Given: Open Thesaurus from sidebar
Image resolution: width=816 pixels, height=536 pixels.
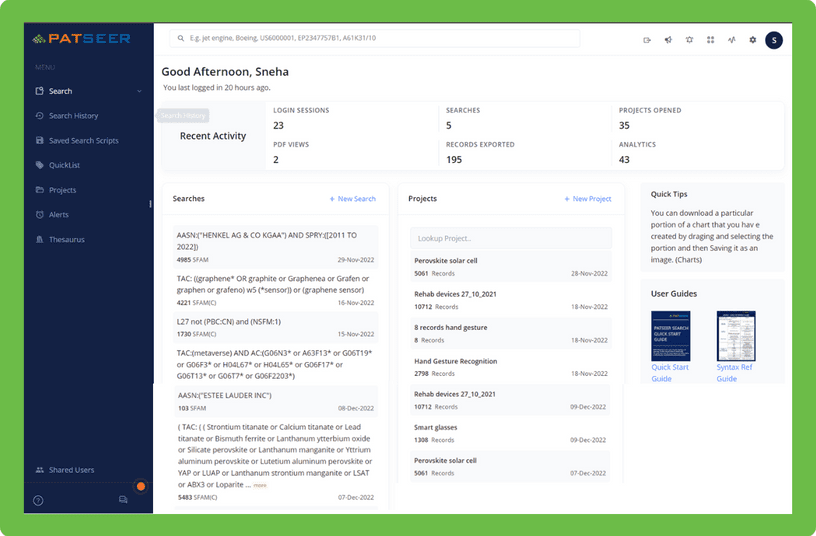Looking at the screenshot, I should click(x=67, y=239).
